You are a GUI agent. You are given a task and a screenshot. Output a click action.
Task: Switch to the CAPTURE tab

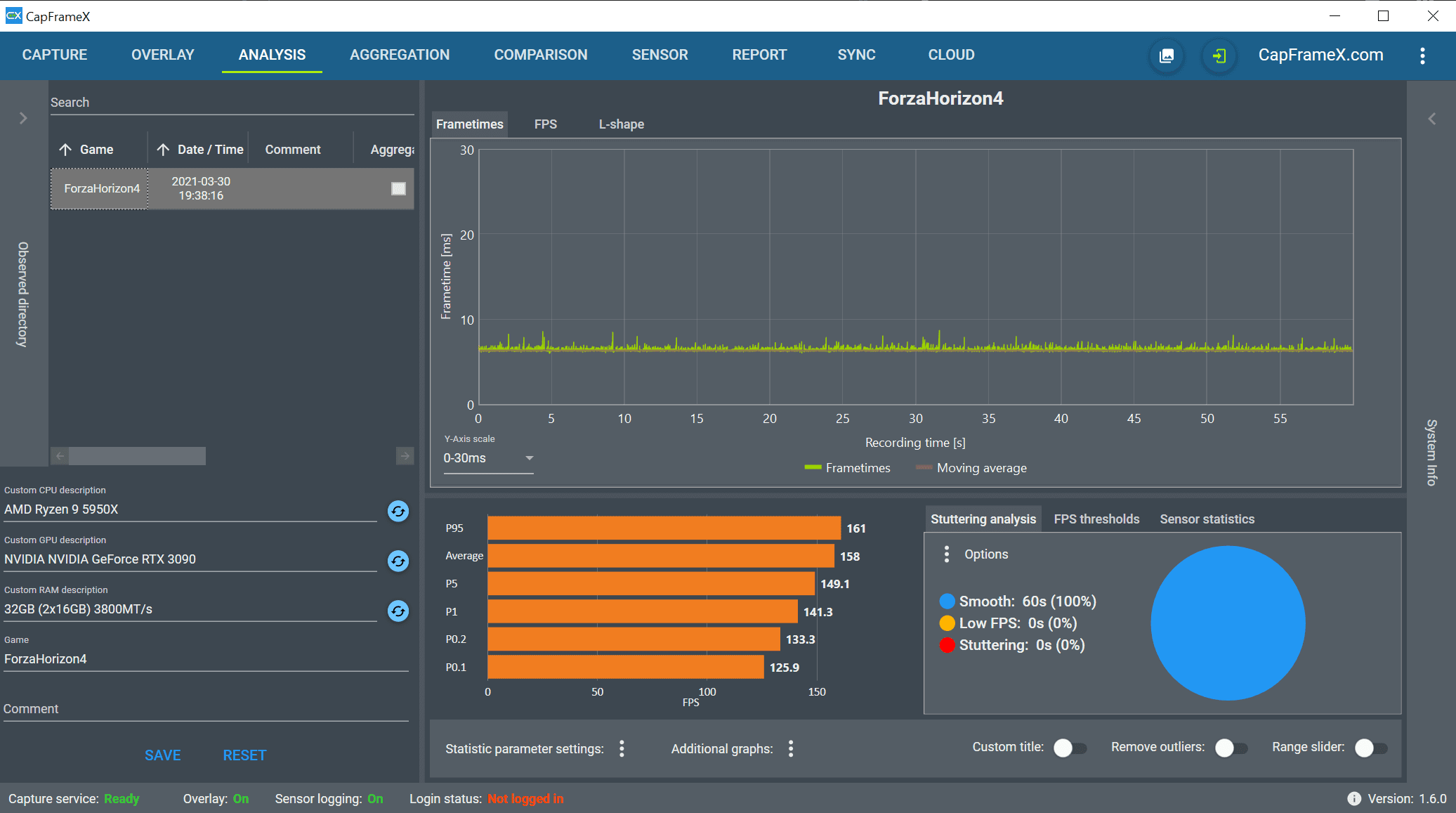click(x=55, y=55)
